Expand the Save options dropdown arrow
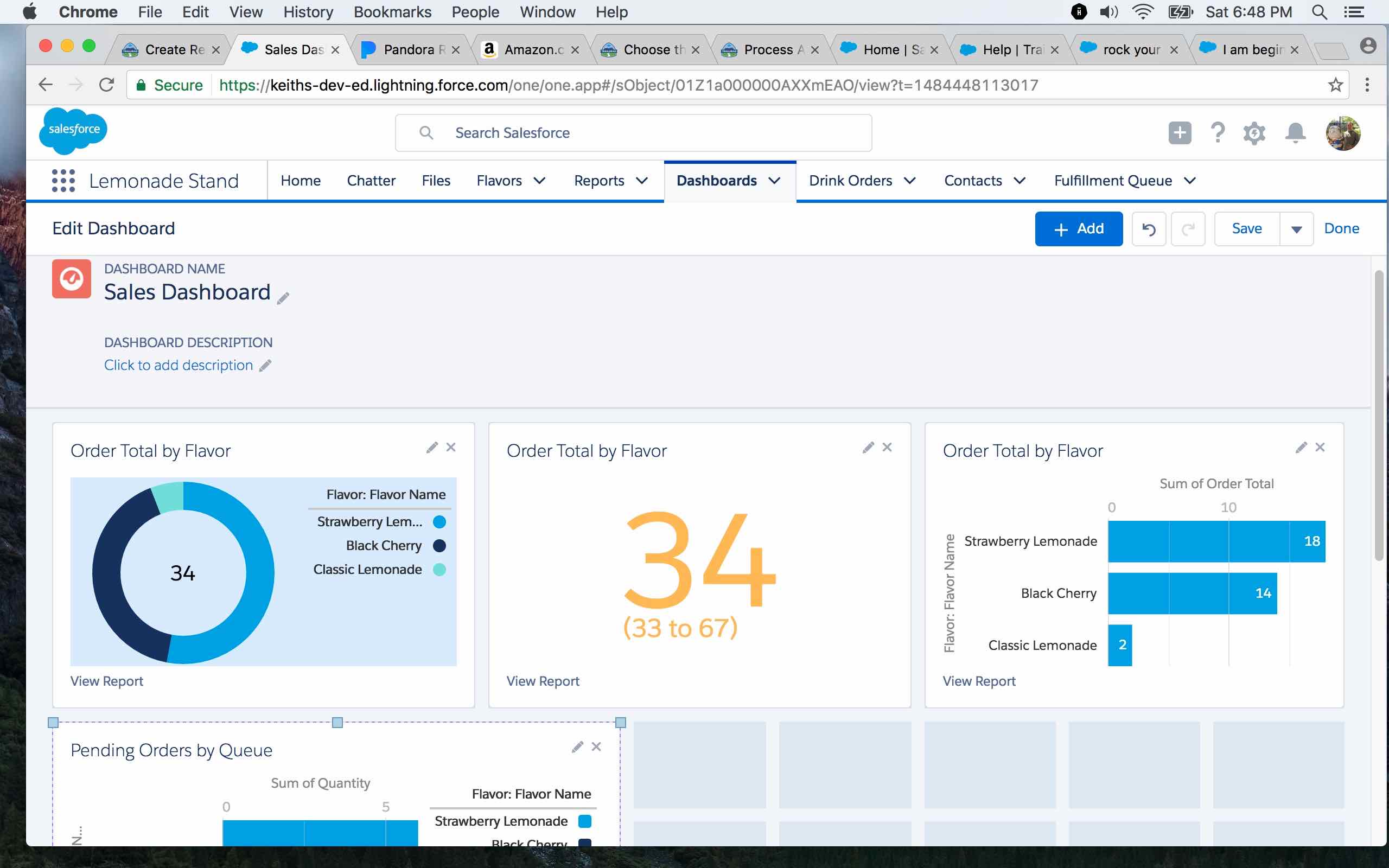1389x868 pixels. pos(1296,229)
